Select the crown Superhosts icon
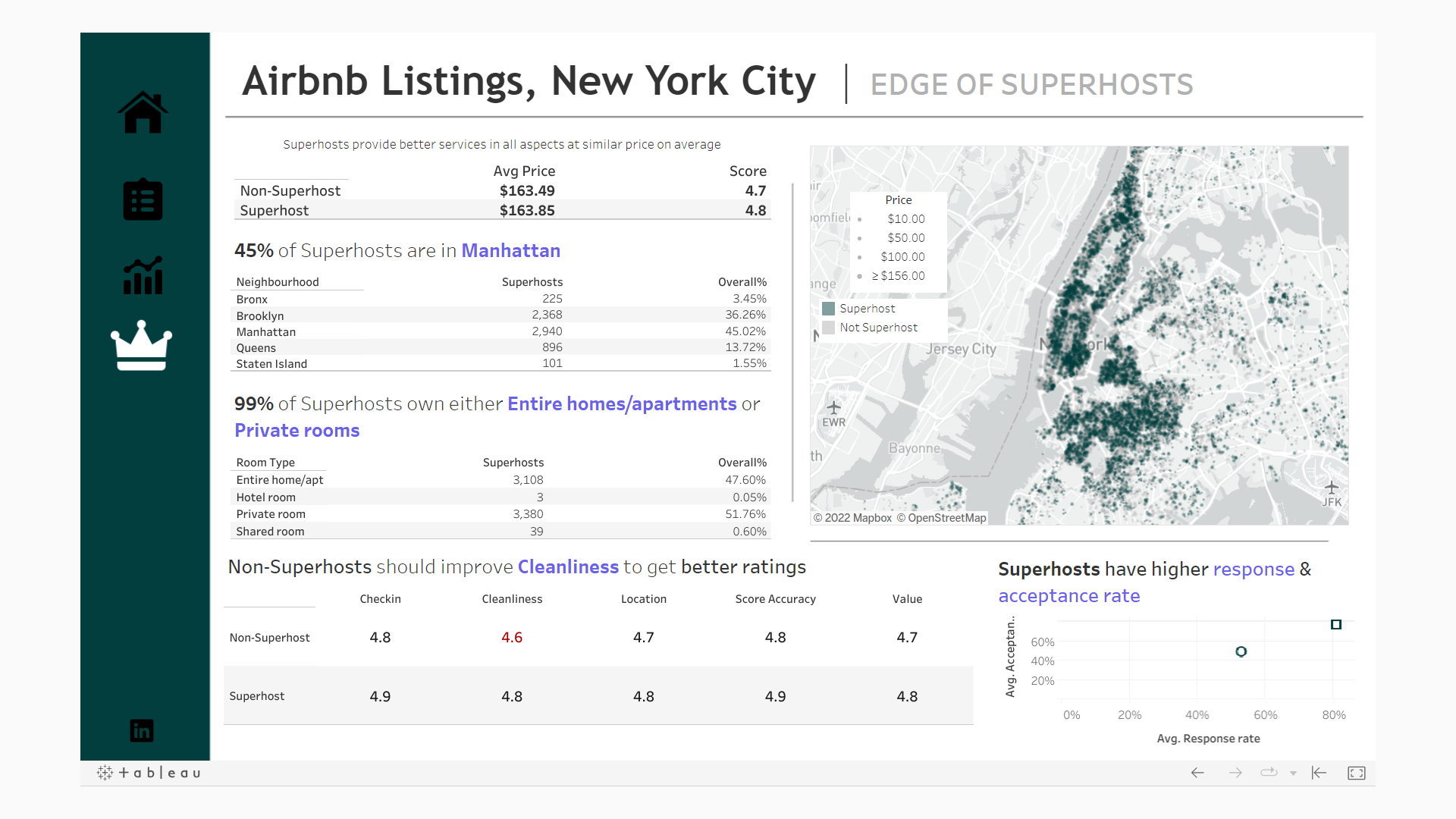This screenshot has height=819, width=1456. (x=142, y=346)
